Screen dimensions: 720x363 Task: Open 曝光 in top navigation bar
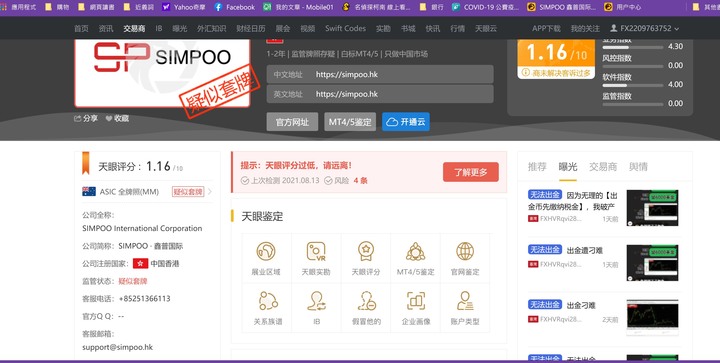click(x=180, y=28)
